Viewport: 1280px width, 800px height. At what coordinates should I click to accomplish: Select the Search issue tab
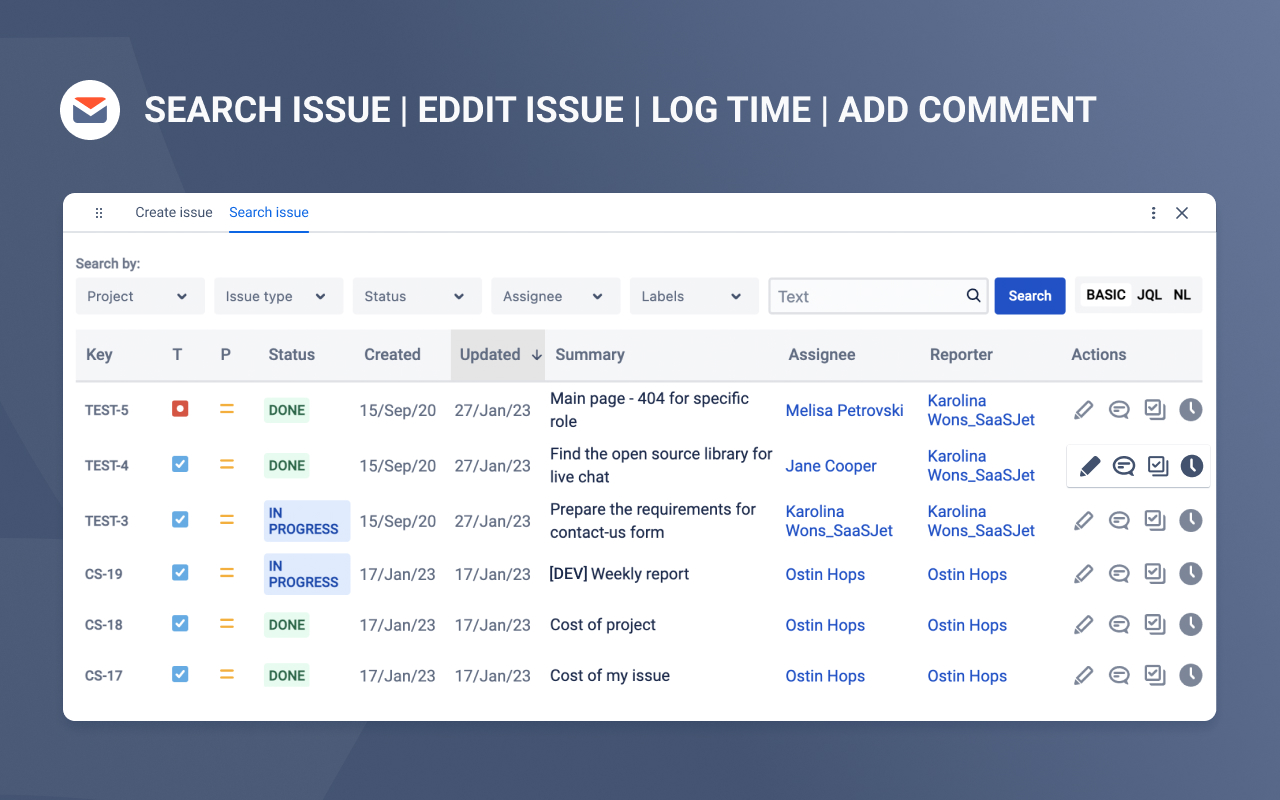pos(268,212)
